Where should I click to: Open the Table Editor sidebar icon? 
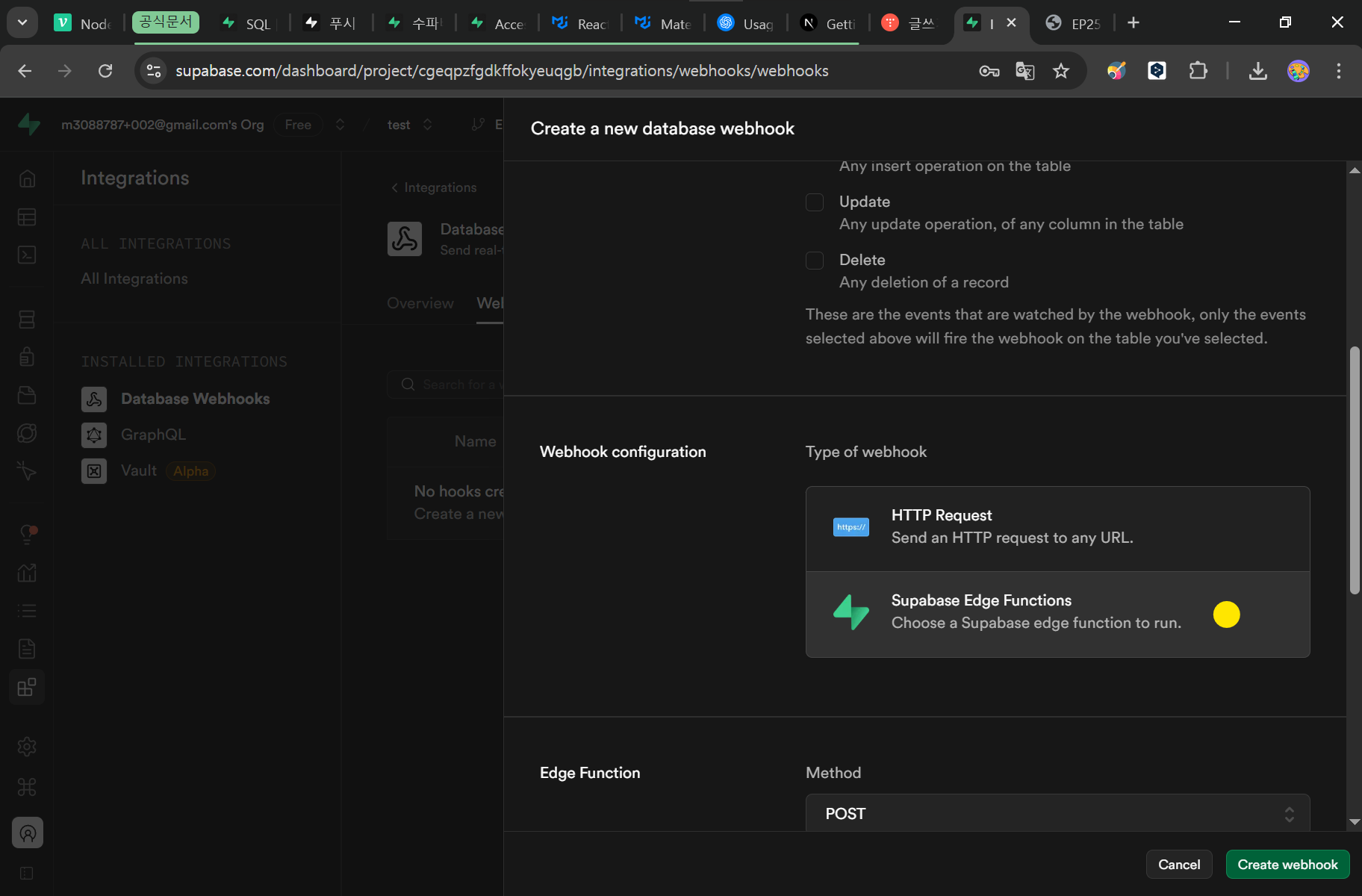coord(27,217)
